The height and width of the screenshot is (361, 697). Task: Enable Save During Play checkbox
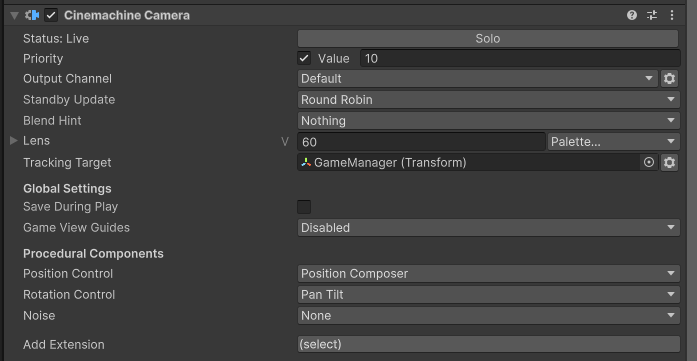304,207
